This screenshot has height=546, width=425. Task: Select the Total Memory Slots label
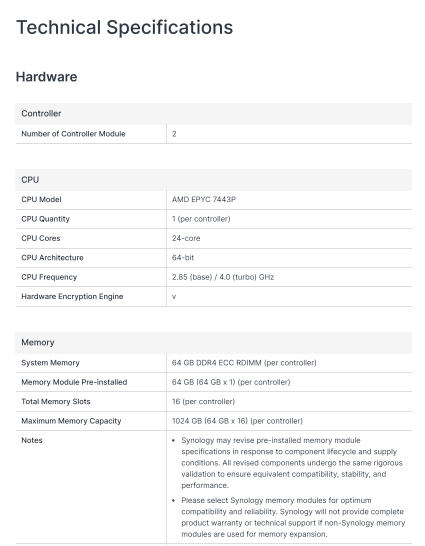point(56,401)
